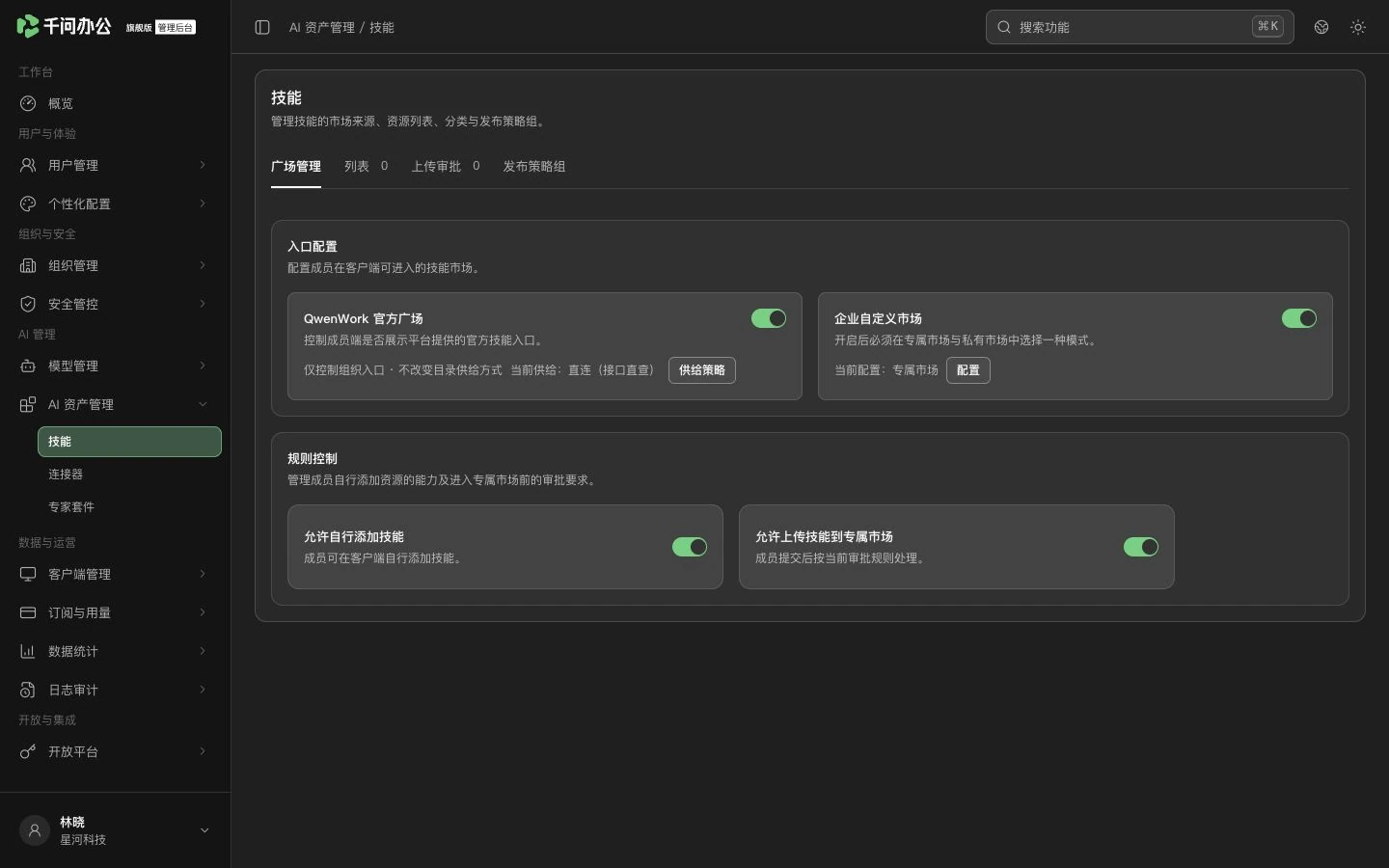Viewport: 1389px width, 868px height.
Task: Select the 广场管理 tab
Action: coord(296,166)
